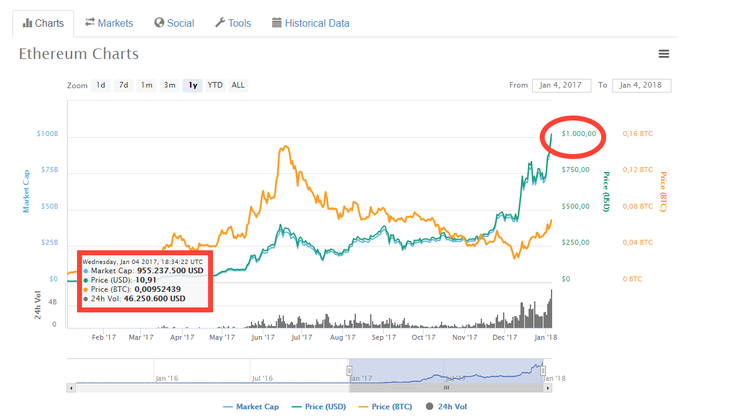Screen dimensions: 736x418
Task: Click the $250,00 price axis label
Action: point(575,243)
